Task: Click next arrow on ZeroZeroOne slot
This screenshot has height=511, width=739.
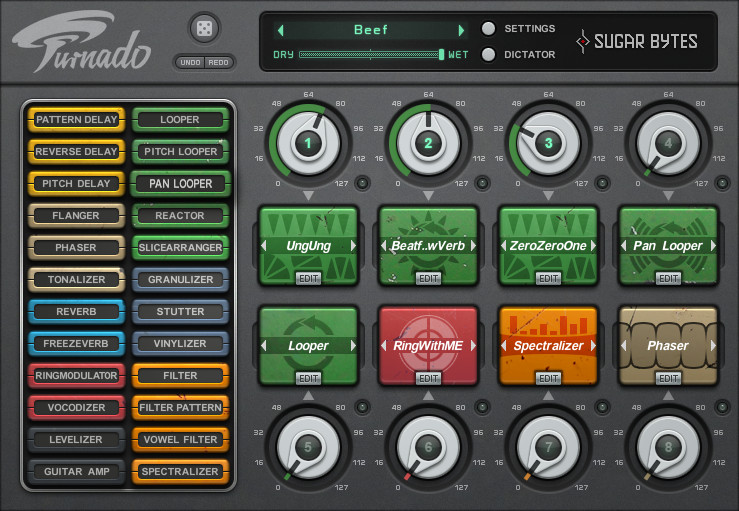Action: tap(593, 246)
